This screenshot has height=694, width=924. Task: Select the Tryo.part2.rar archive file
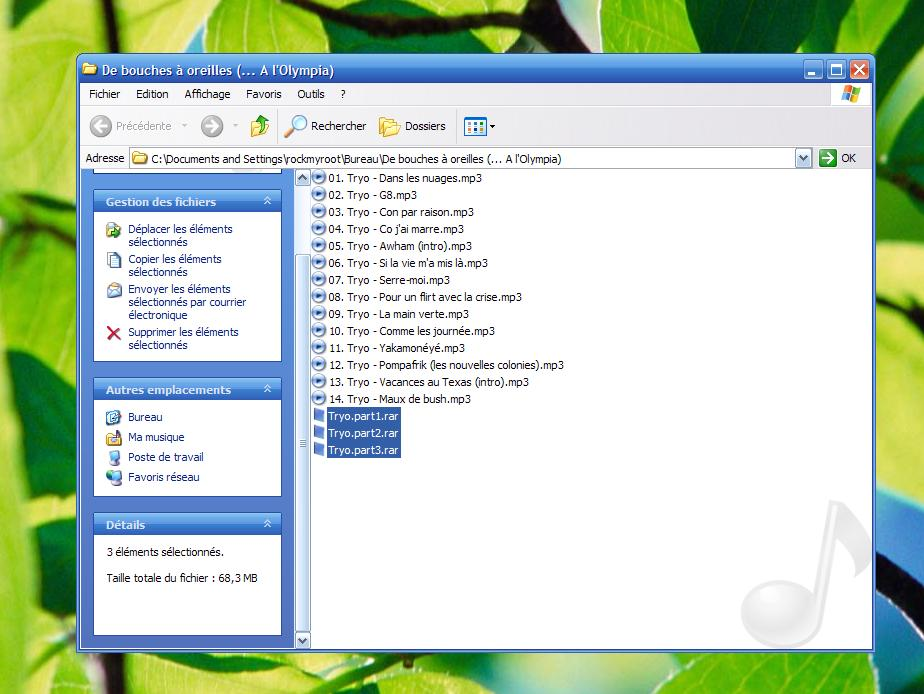pyautogui.click(x=363, y=433)
